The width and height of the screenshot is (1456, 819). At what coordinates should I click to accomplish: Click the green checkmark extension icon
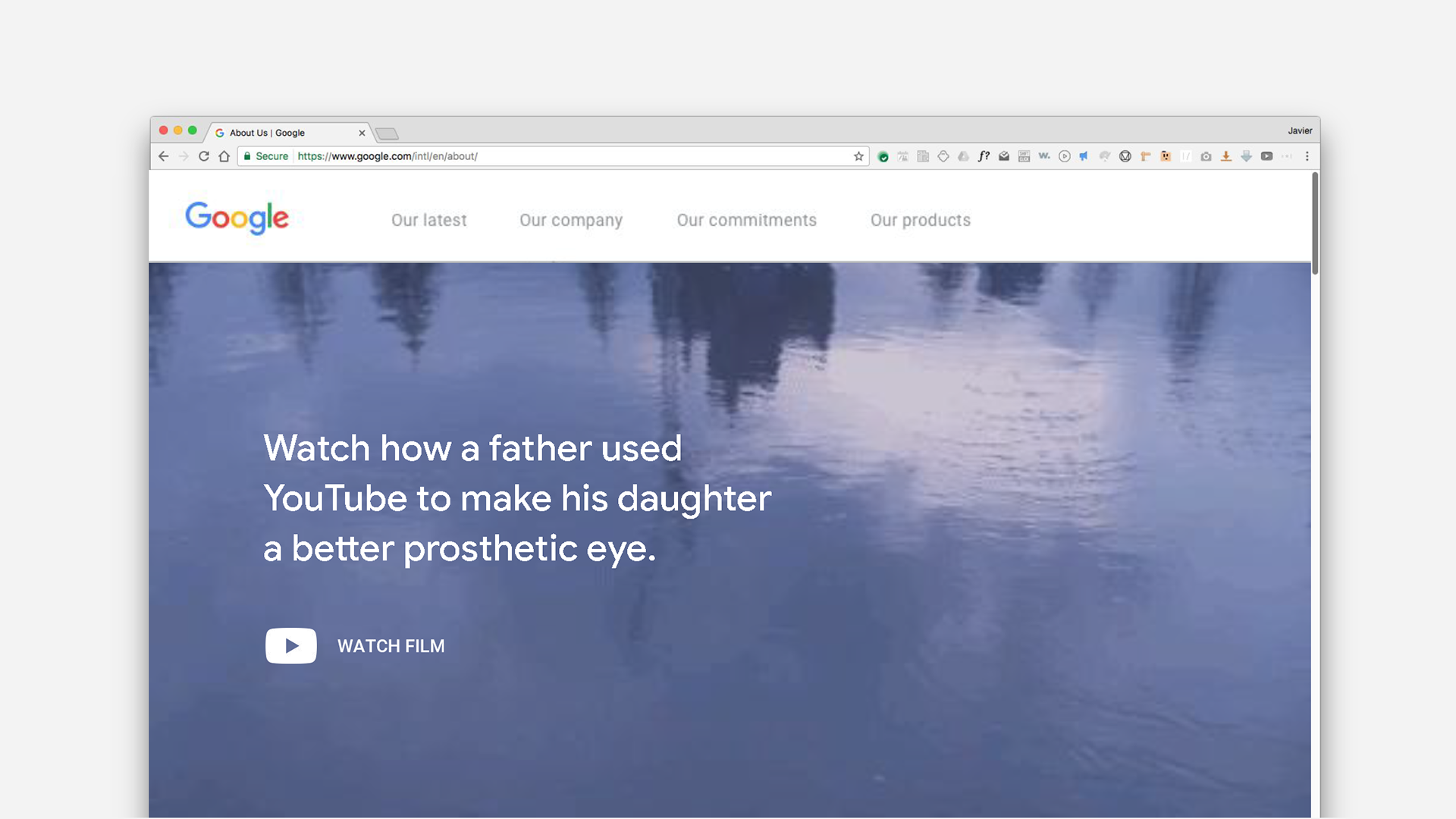(x=883, y=157)
